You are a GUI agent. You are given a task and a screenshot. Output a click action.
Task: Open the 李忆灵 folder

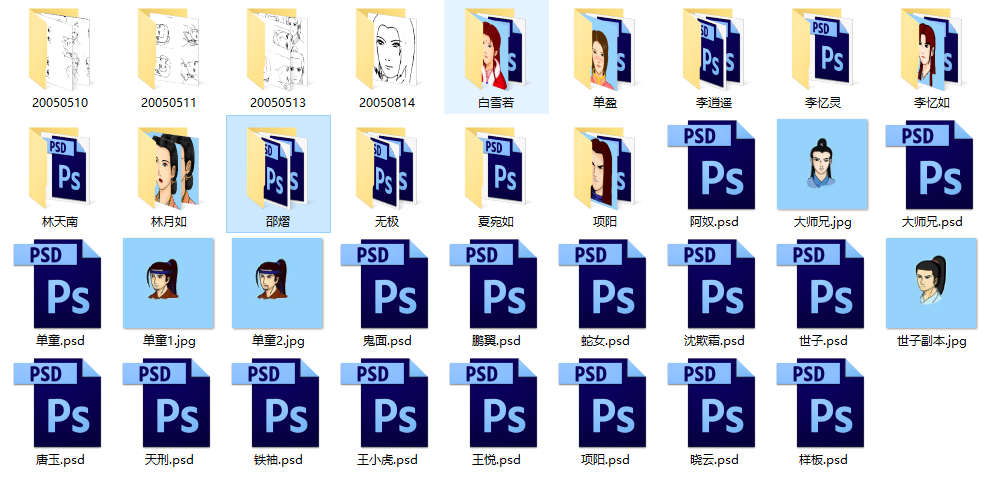[x=823, y=49]
